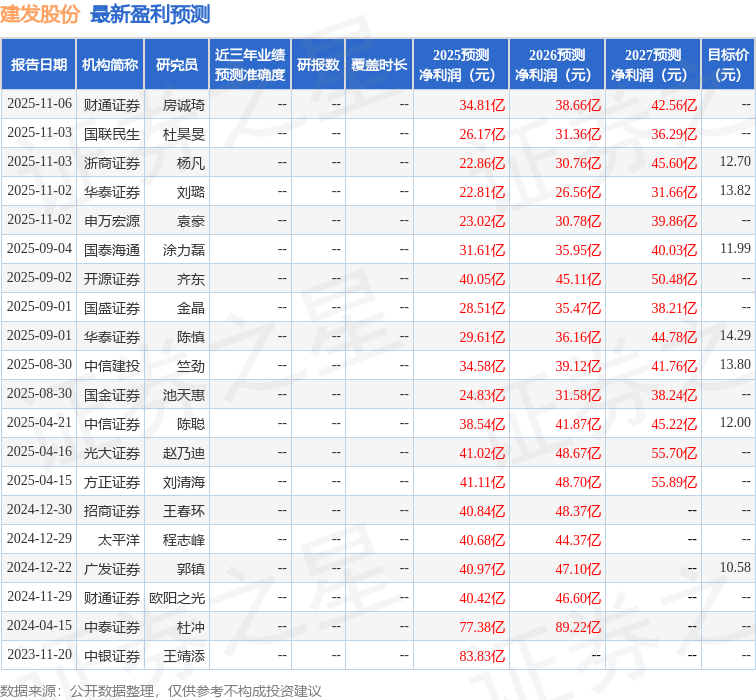Click the 55.70亿 forecast value
The width and height of the screenshot is (756, 700).
(x=674, y=453)
